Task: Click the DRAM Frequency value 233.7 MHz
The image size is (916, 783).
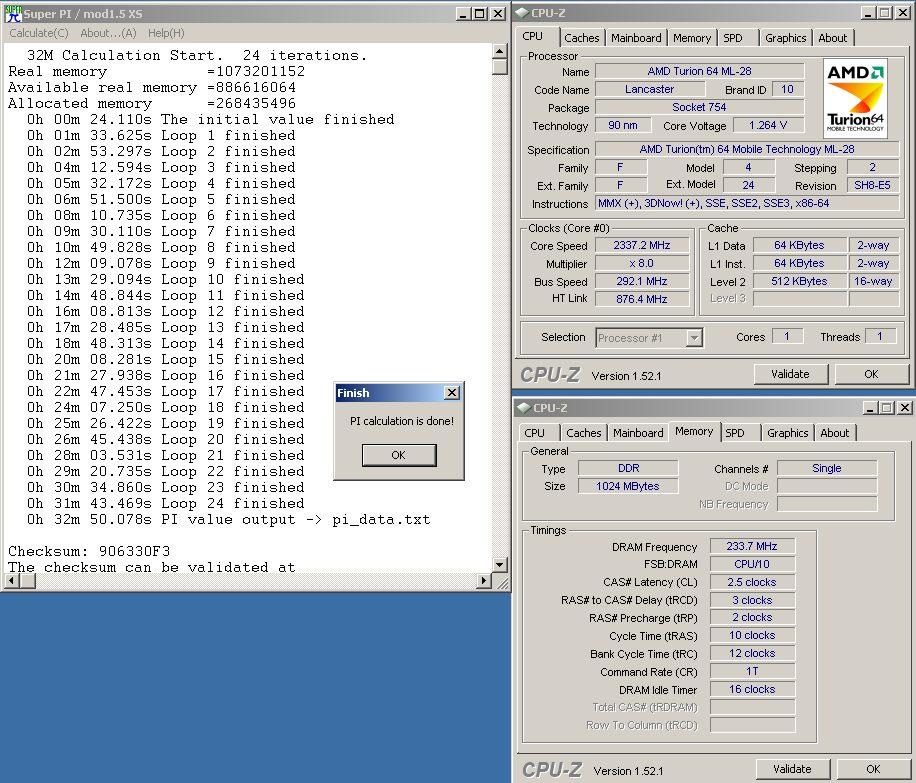Action: [752, 546]
